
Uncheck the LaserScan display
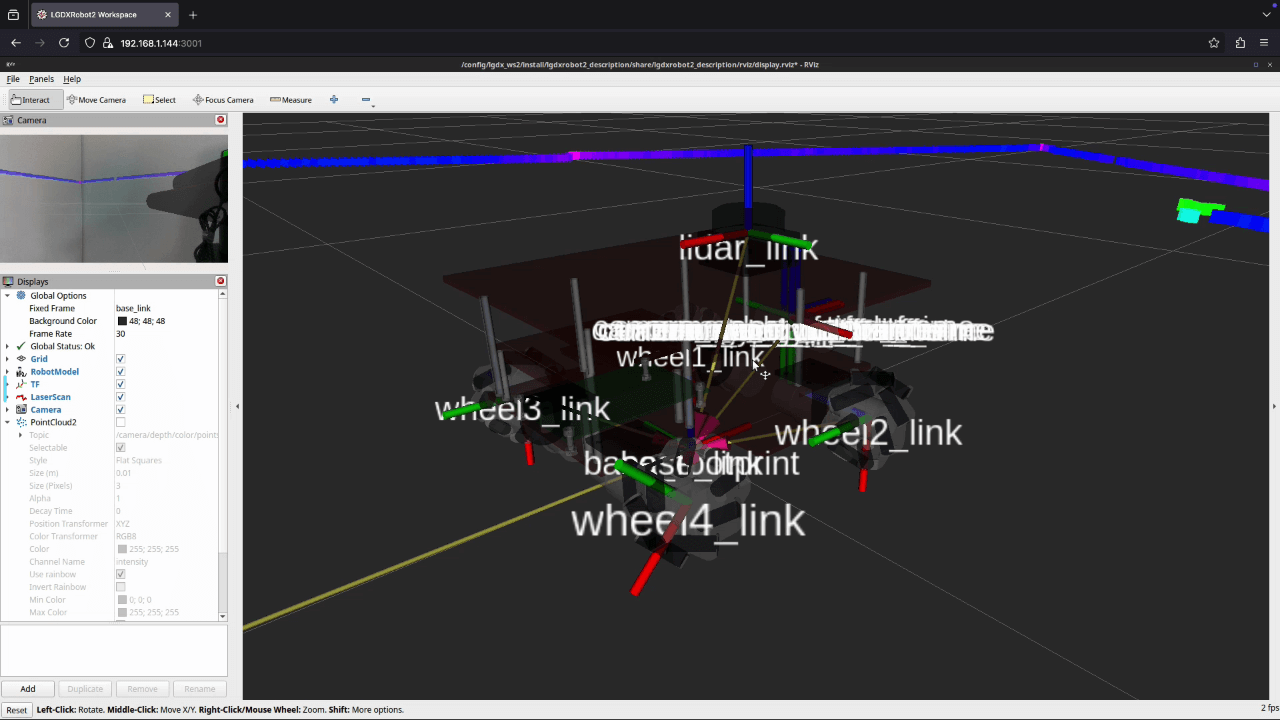click(120, 397)
